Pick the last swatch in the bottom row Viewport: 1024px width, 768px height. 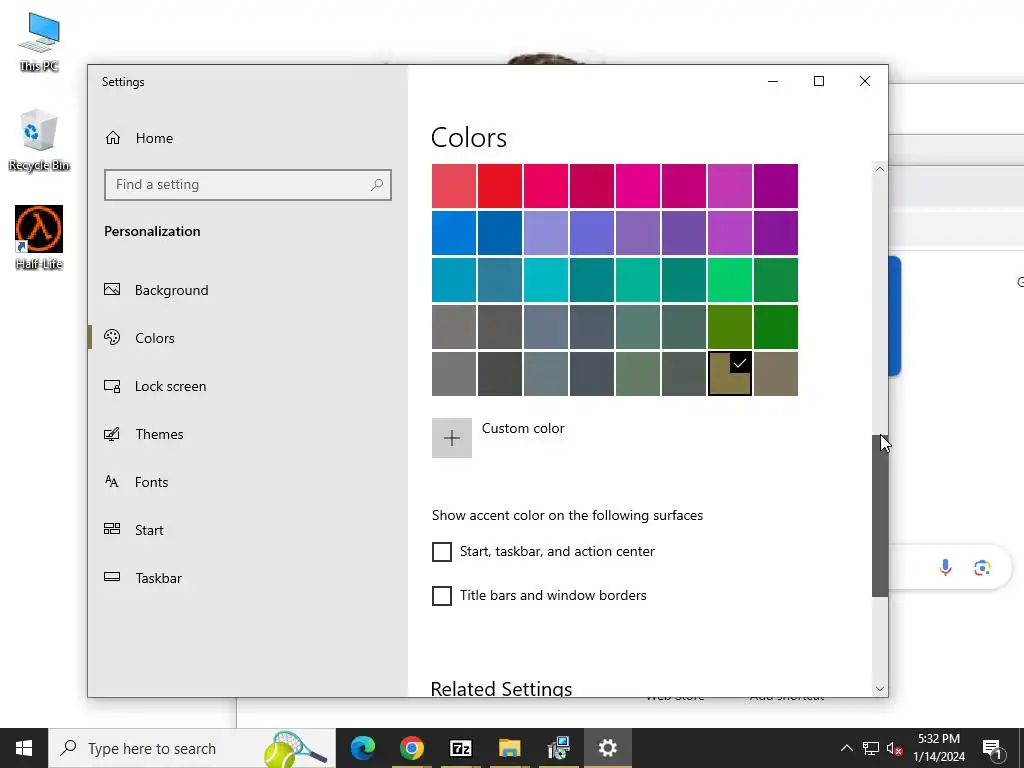click(776, 374)
